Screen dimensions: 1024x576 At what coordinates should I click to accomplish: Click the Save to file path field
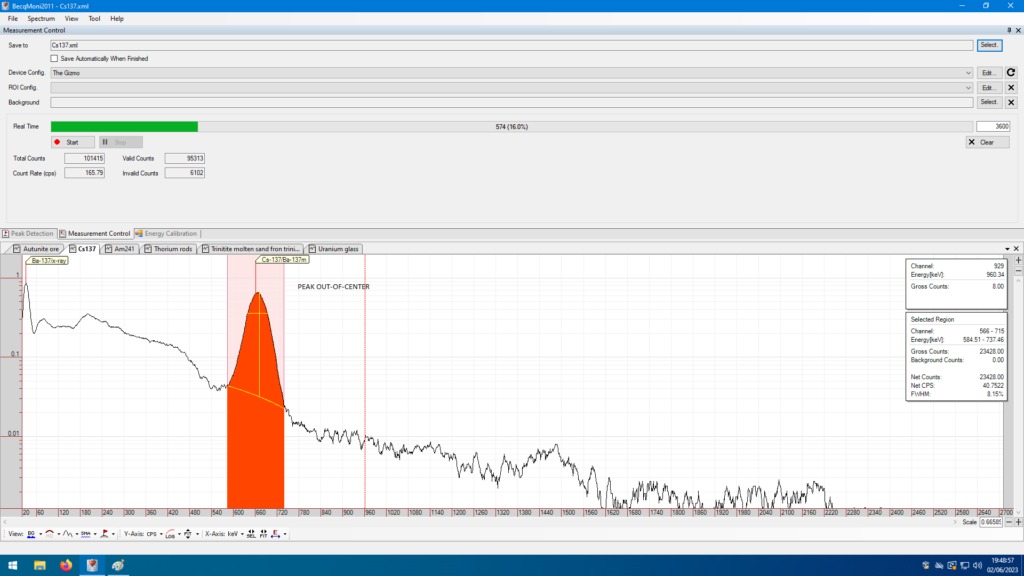[x=511, y=45]
